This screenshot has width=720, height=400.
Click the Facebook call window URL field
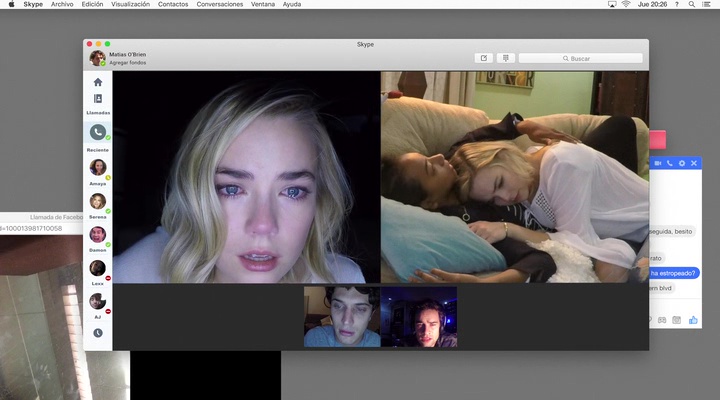pyautogui.click(x=41, y=228)
